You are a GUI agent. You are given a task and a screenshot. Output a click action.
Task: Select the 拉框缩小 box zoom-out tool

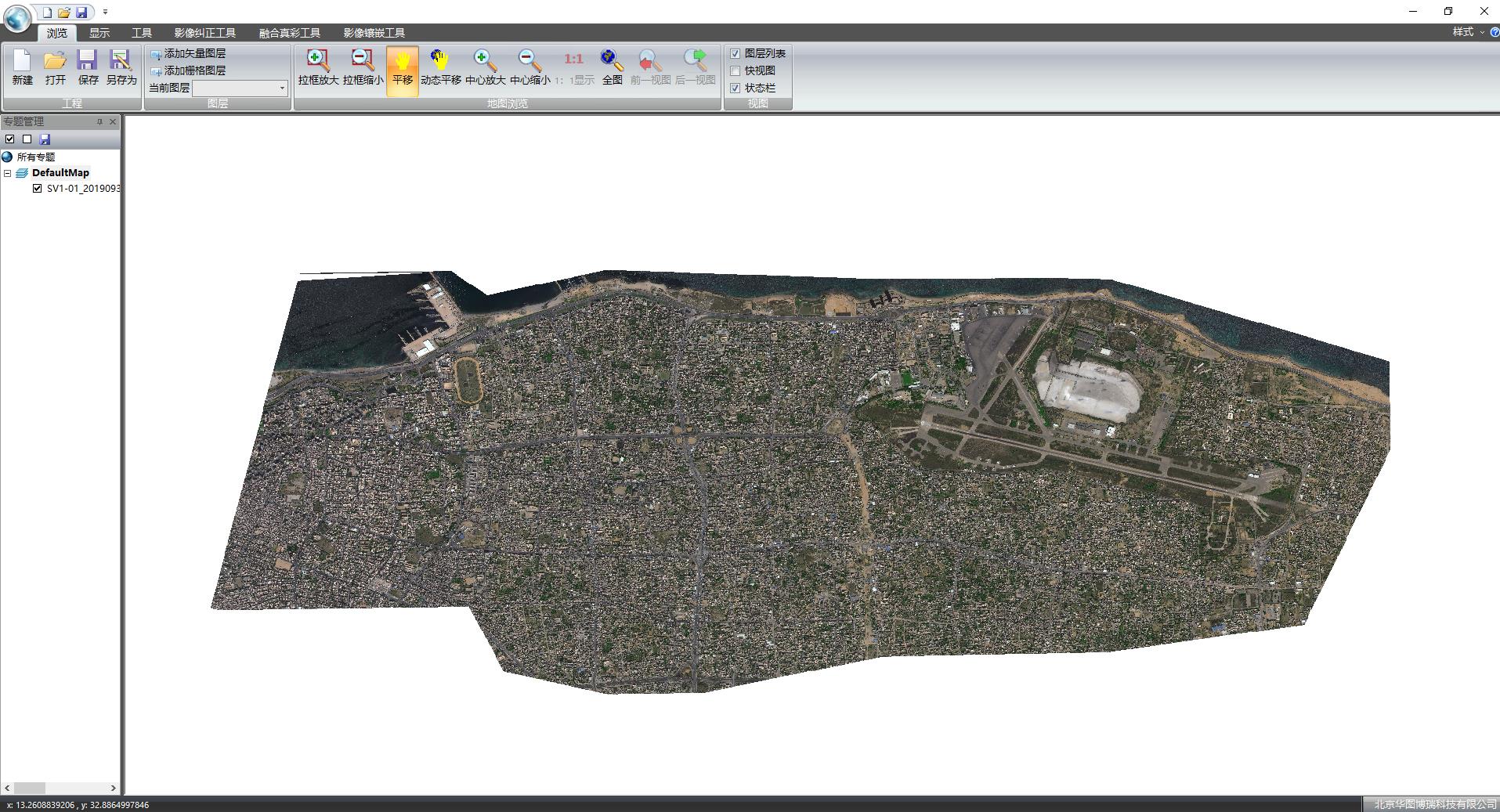click(x=363, y=68)
